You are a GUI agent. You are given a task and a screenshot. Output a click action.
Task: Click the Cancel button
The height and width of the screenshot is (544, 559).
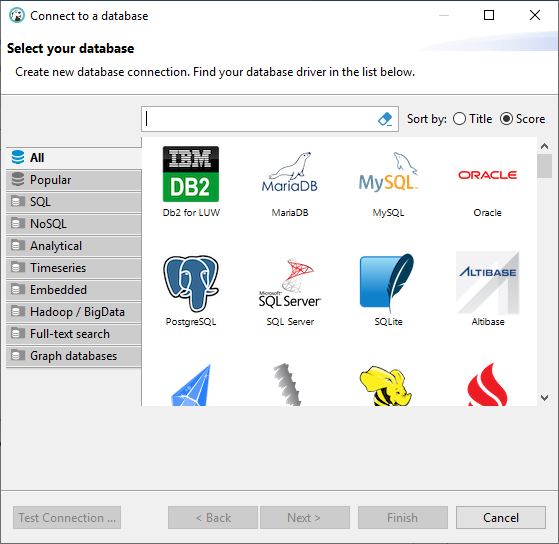pyautogui.click(x=501, y=517)
